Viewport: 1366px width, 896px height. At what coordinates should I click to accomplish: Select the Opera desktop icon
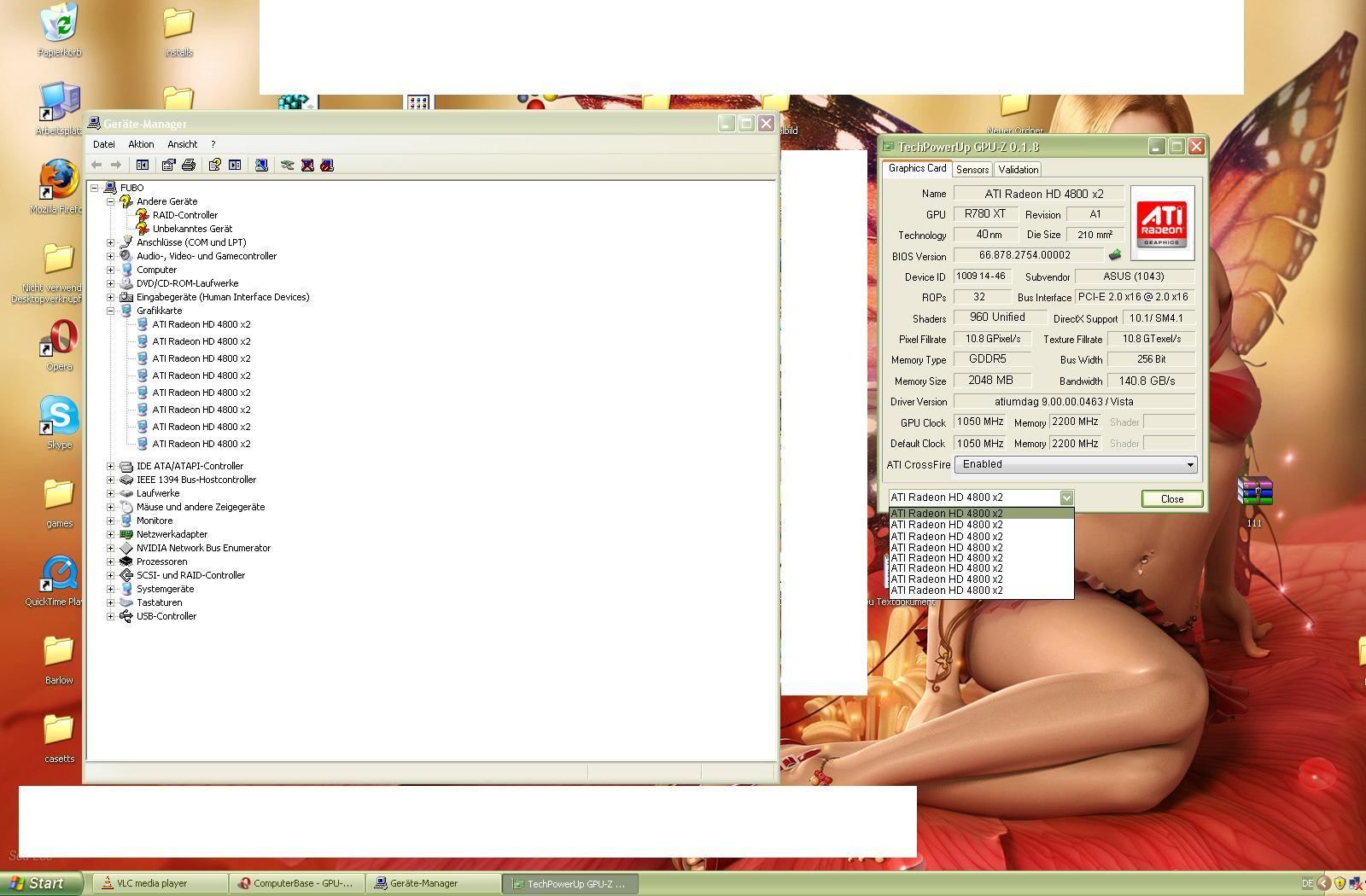click(x=59, y=344)
